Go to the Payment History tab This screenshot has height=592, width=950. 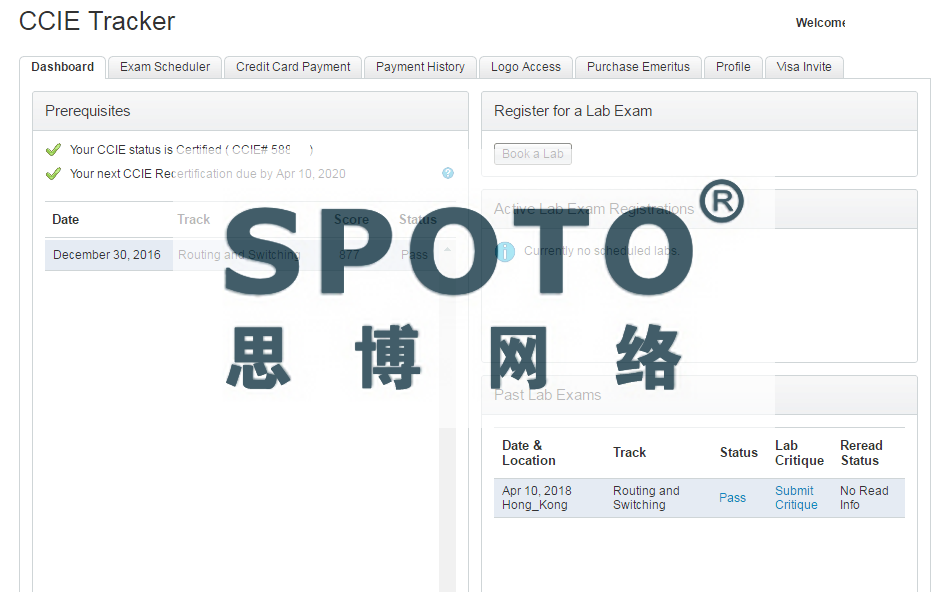[420, 67]
